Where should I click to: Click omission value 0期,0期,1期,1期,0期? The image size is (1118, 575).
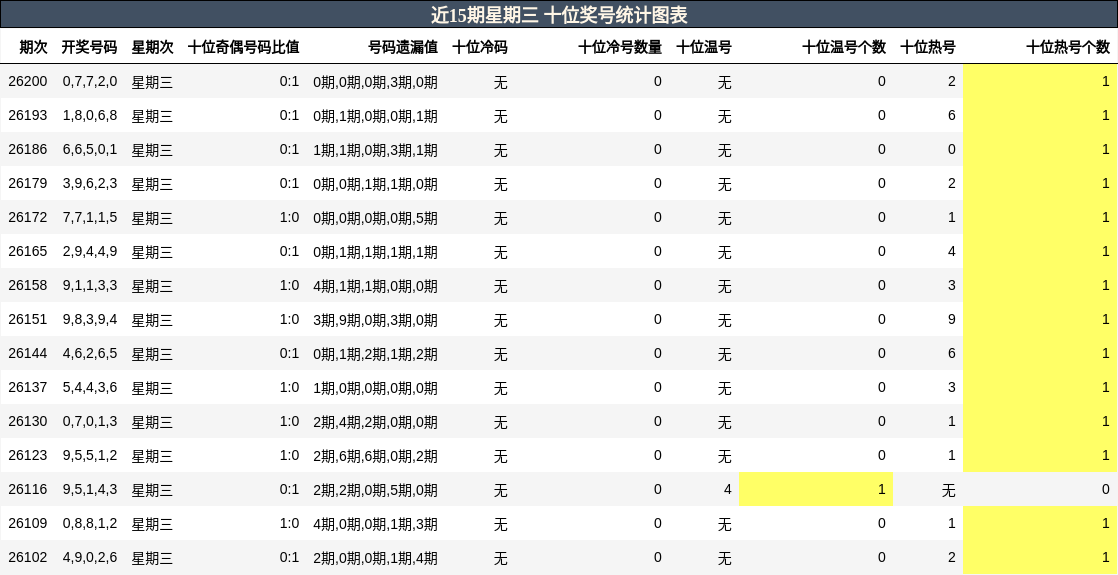pos(376,184)
